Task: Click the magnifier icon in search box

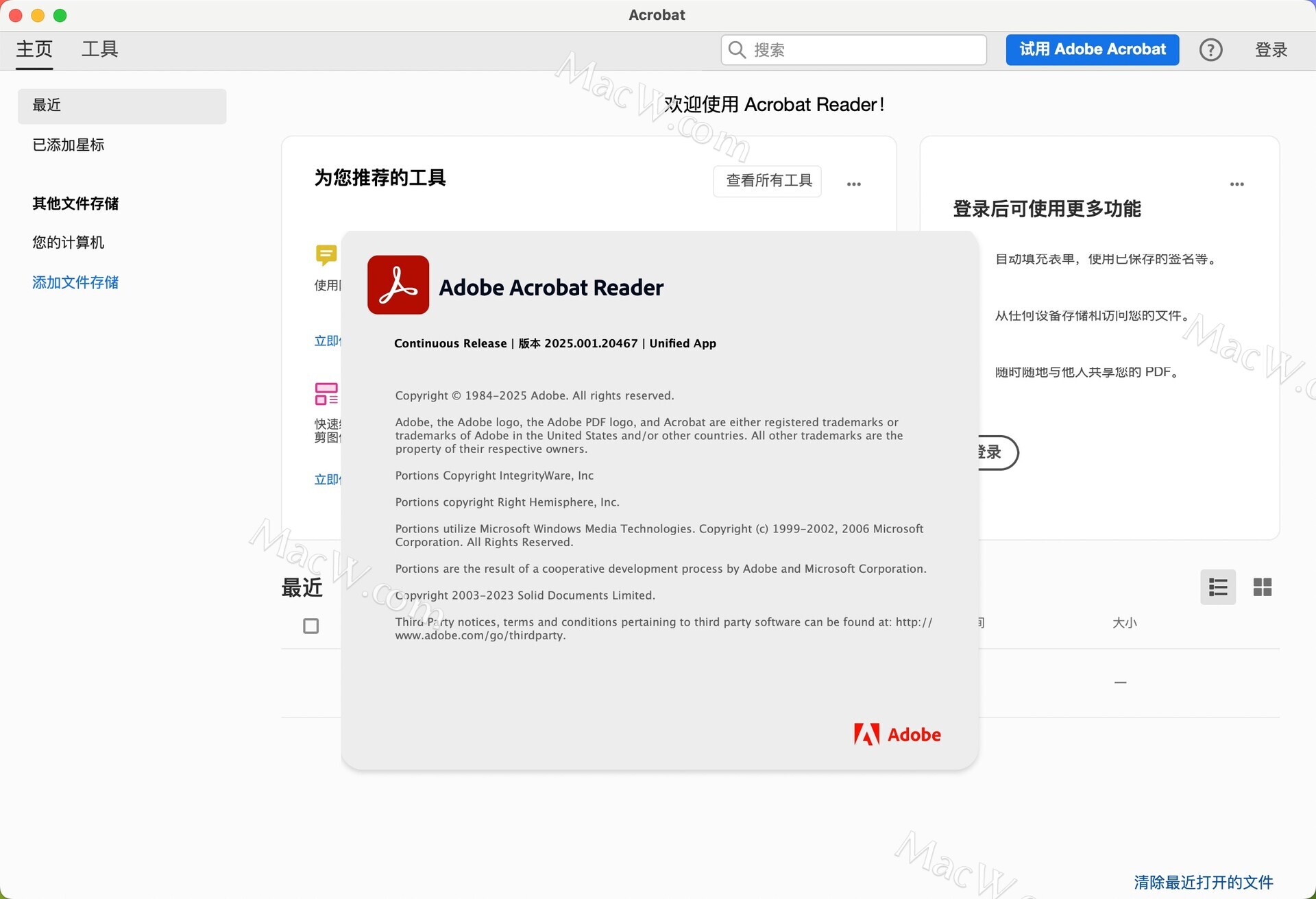Action: [737, 50]
